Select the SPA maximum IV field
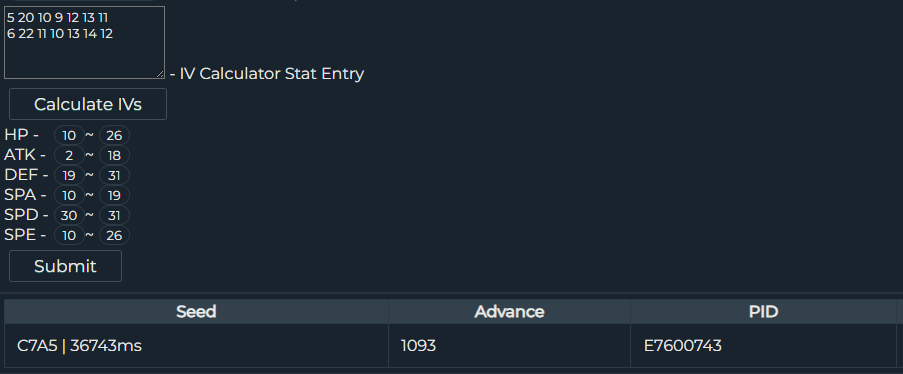Image resolution: width=903 pixels, height=374 pixels. pyautogui.click(x=114, y=195)
